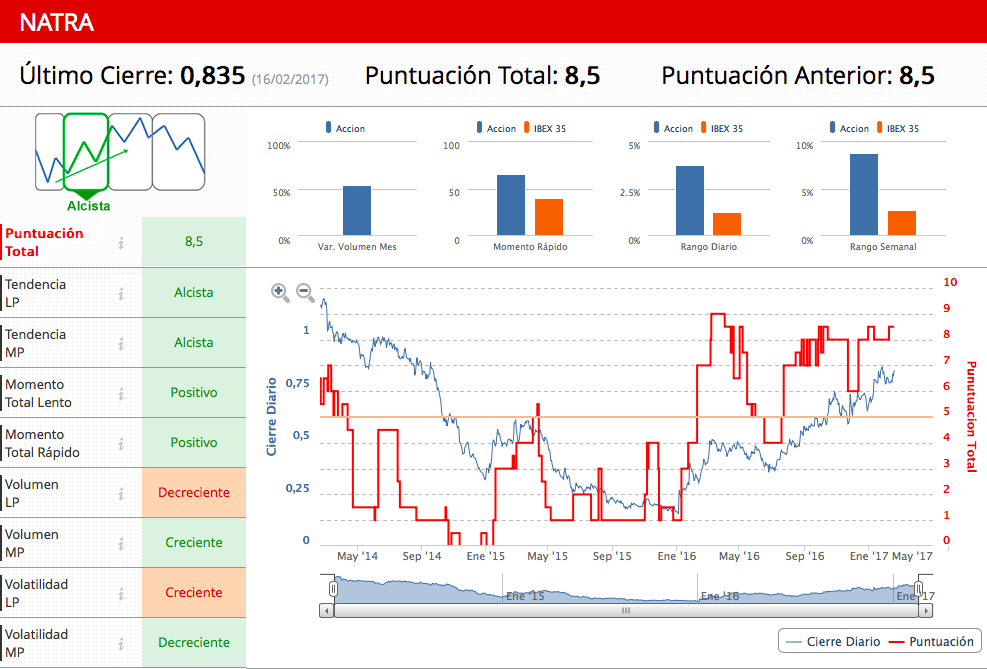Click the Rango Semanal chart label

[x=883, y=247]
